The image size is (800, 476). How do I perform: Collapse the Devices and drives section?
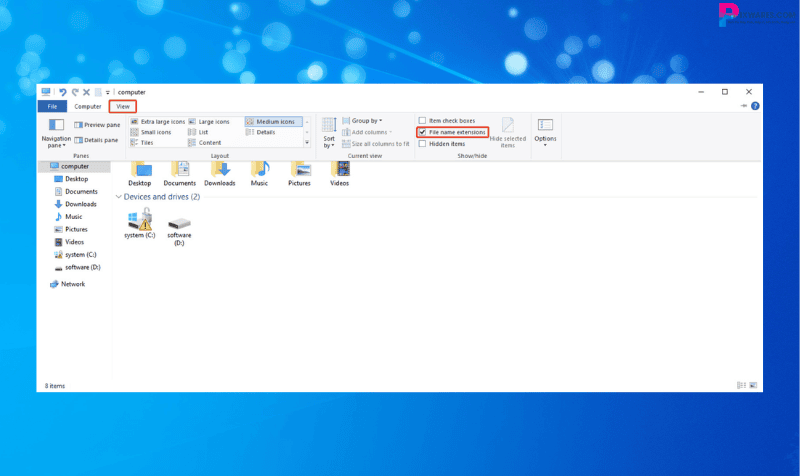[x=119, y=197]
